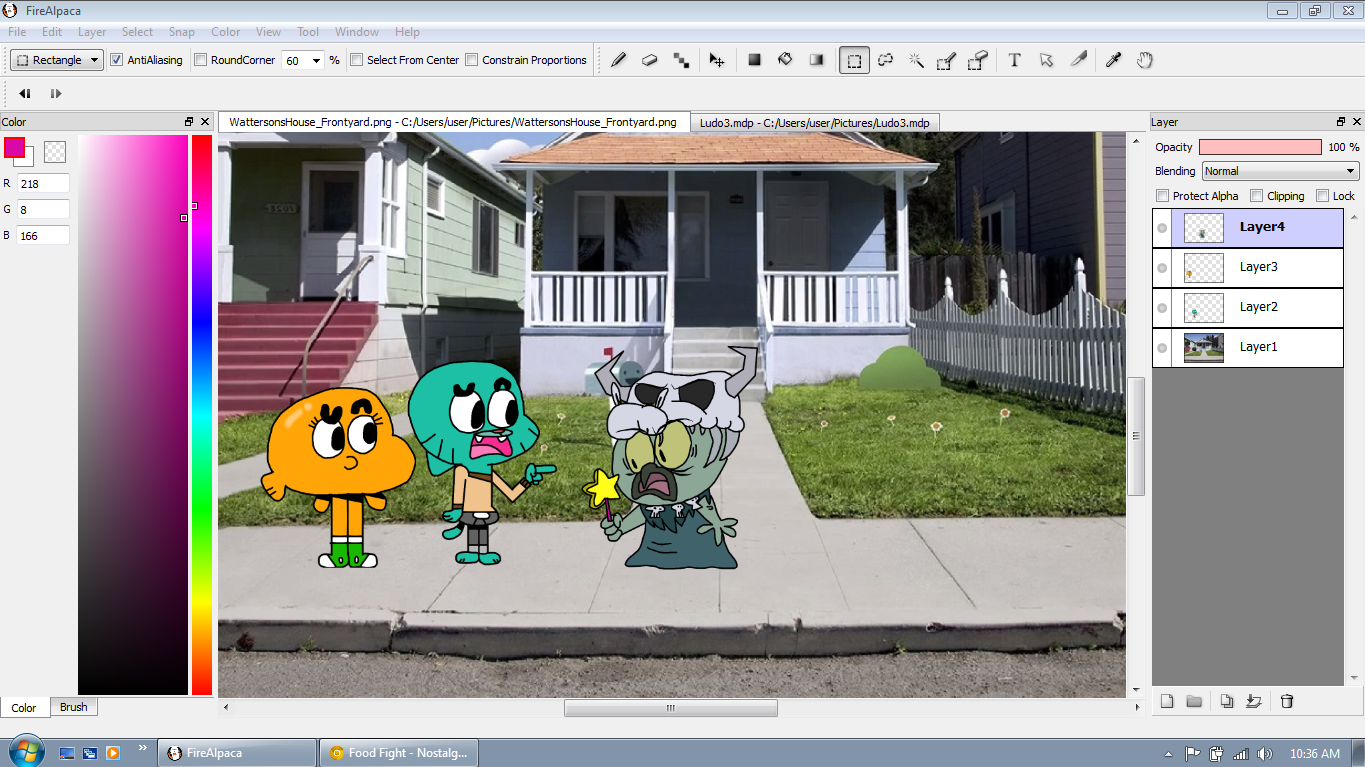
Task: Select the Eyedropper tool
Action: coord(1113,60)
